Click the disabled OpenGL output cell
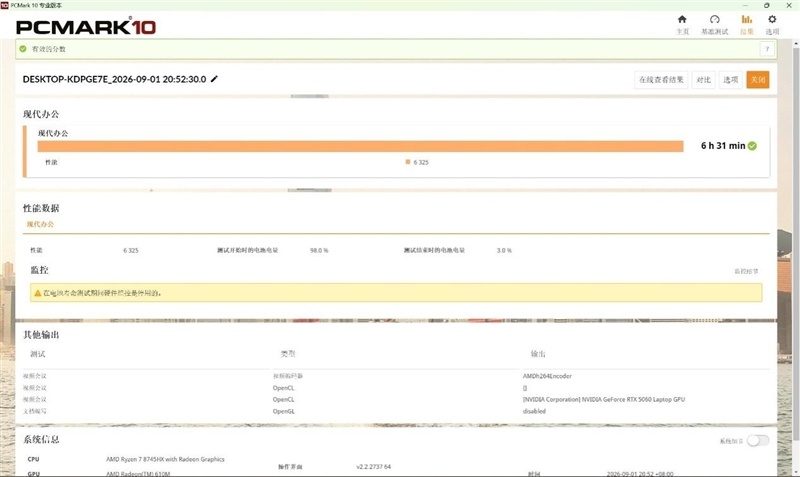800x477 pixels. (x=534, y=411)
